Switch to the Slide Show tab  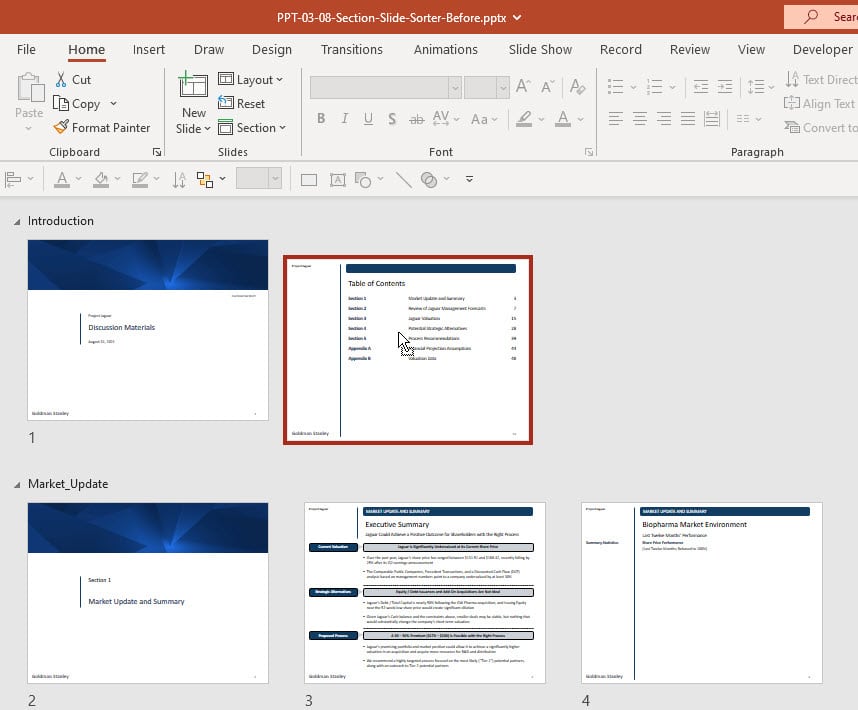point(540,49)
